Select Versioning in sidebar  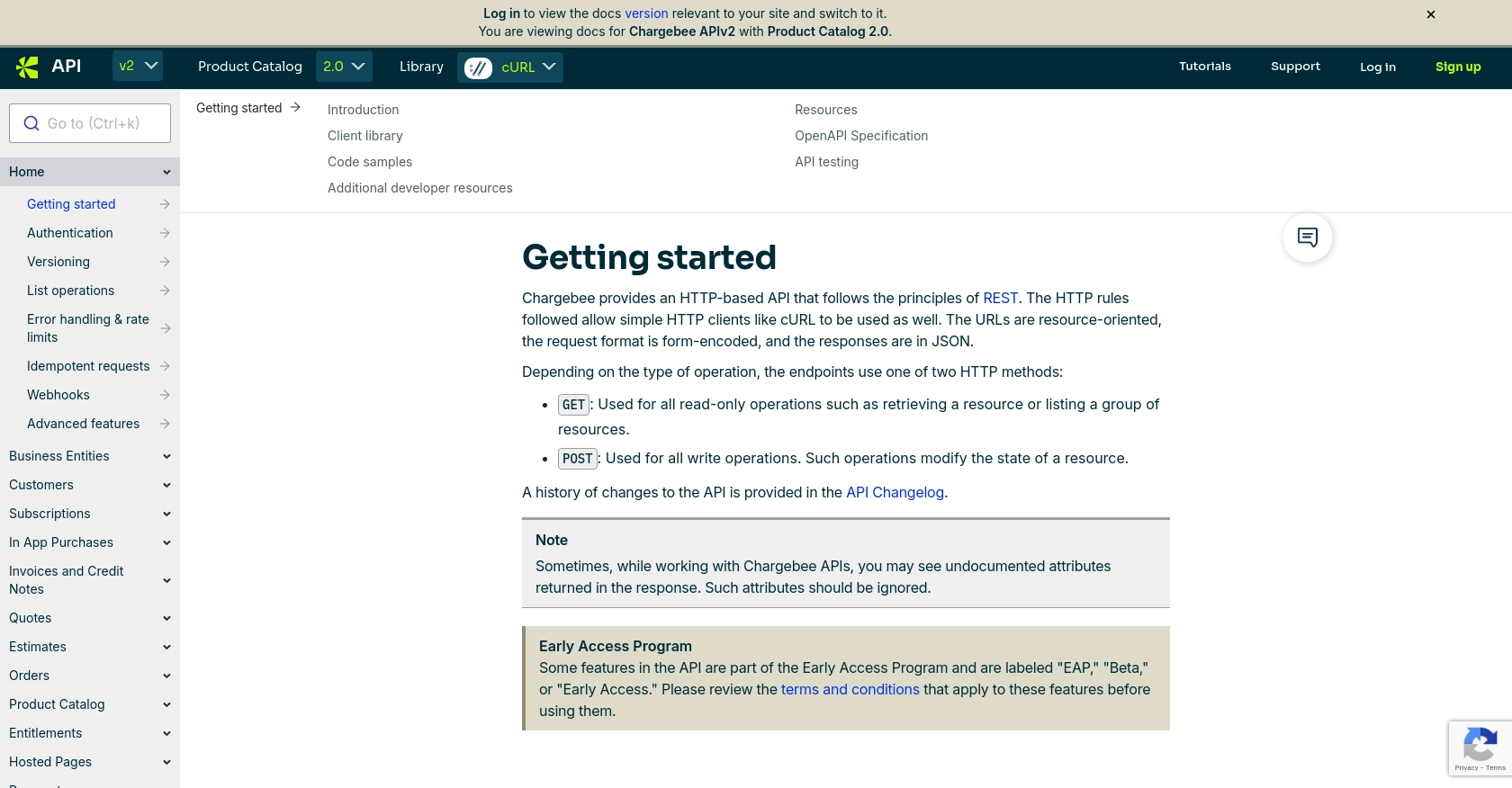click(58, 262)
